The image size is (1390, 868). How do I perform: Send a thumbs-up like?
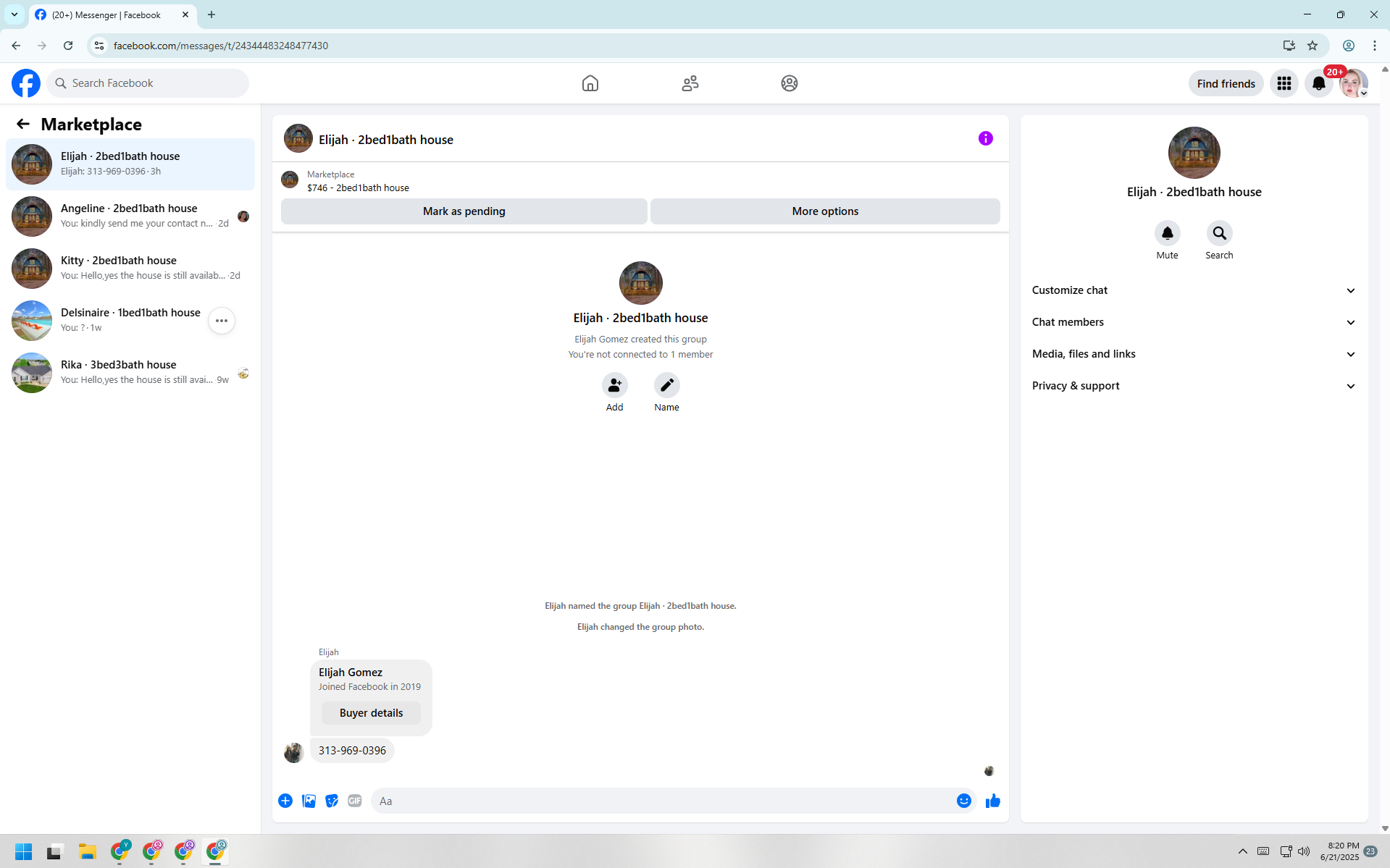pos(993,801)
